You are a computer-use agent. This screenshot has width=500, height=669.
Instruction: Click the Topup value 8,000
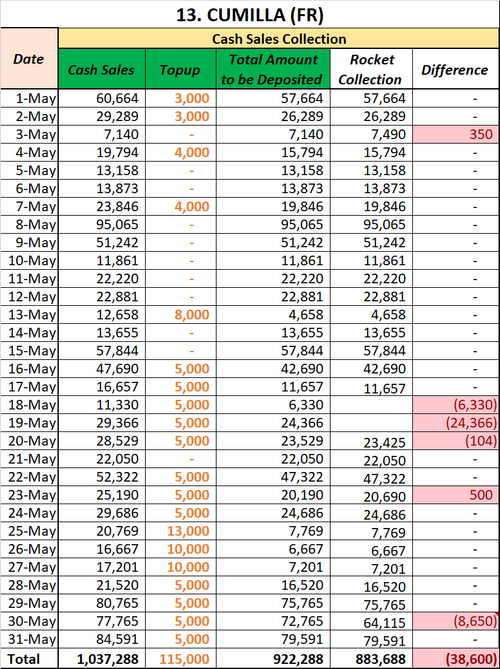pos(192,315)
